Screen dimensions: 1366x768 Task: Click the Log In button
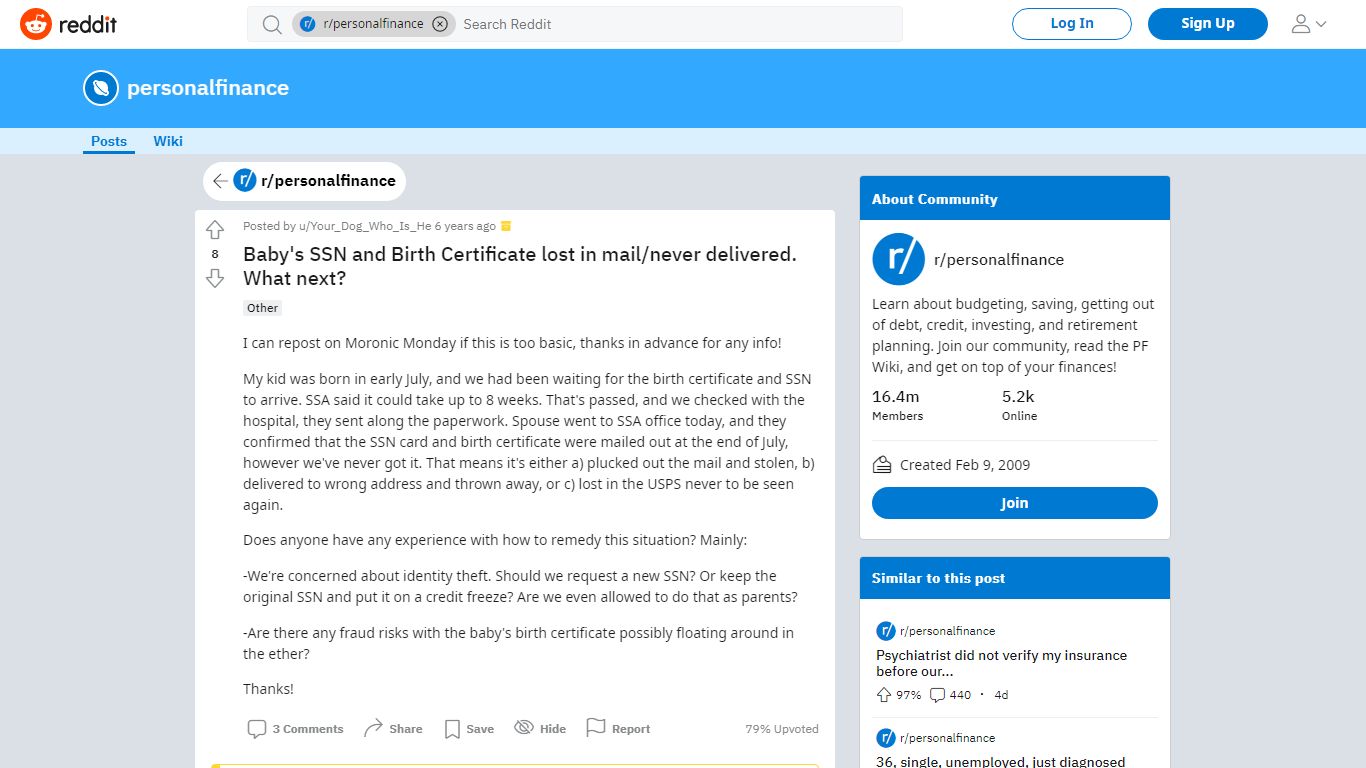(x=1072, y=24)
